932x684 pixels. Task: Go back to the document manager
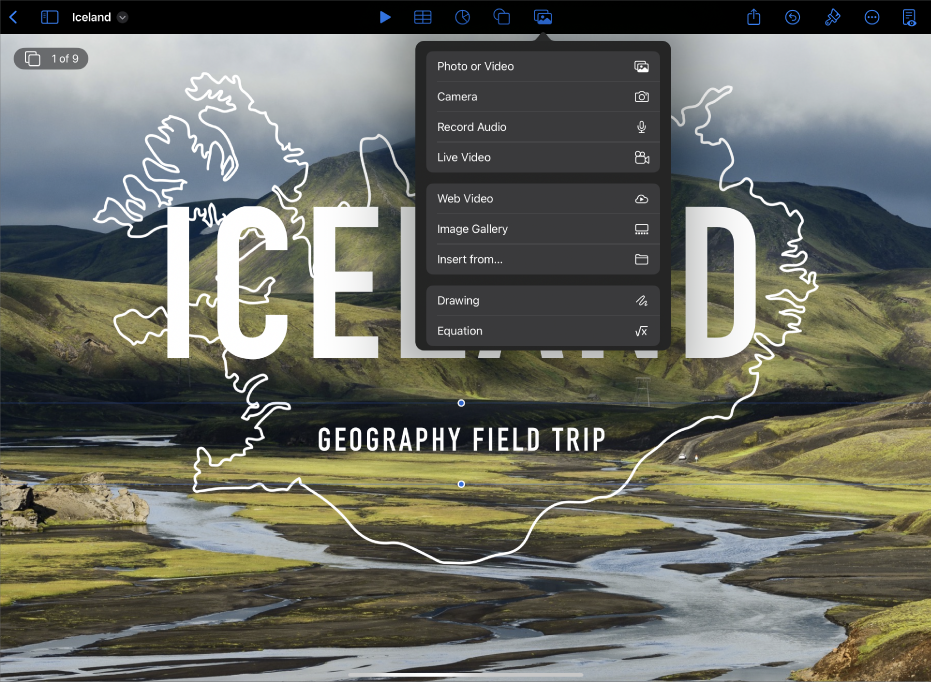tap(13, 17)
